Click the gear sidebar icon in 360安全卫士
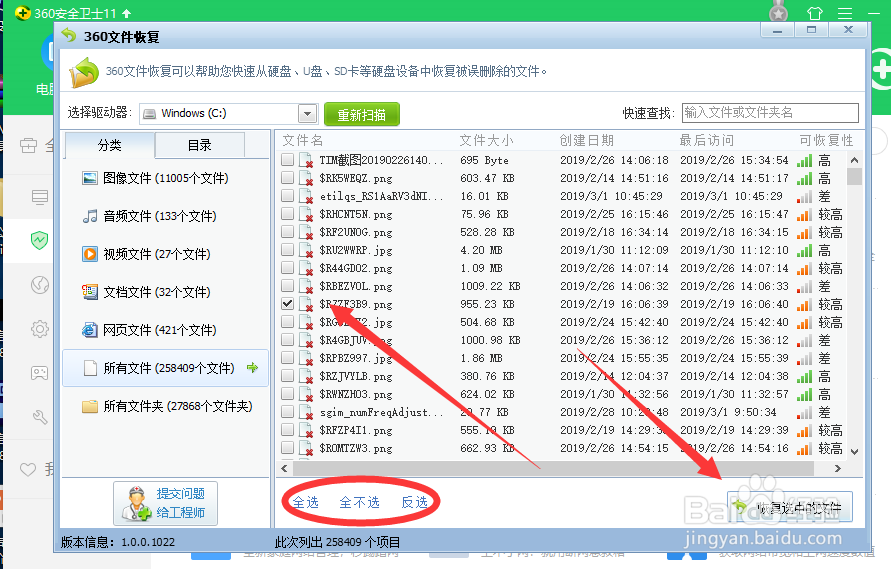 (x=40, y=329)
